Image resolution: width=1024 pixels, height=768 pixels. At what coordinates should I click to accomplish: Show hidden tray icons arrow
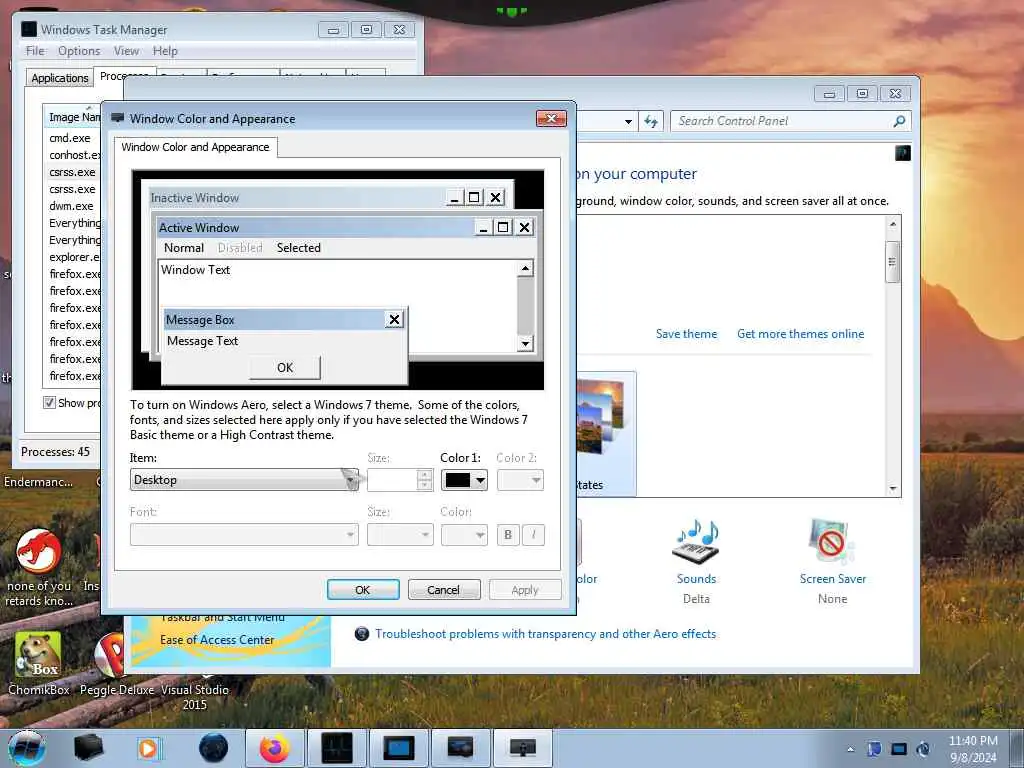coord(850,749)
